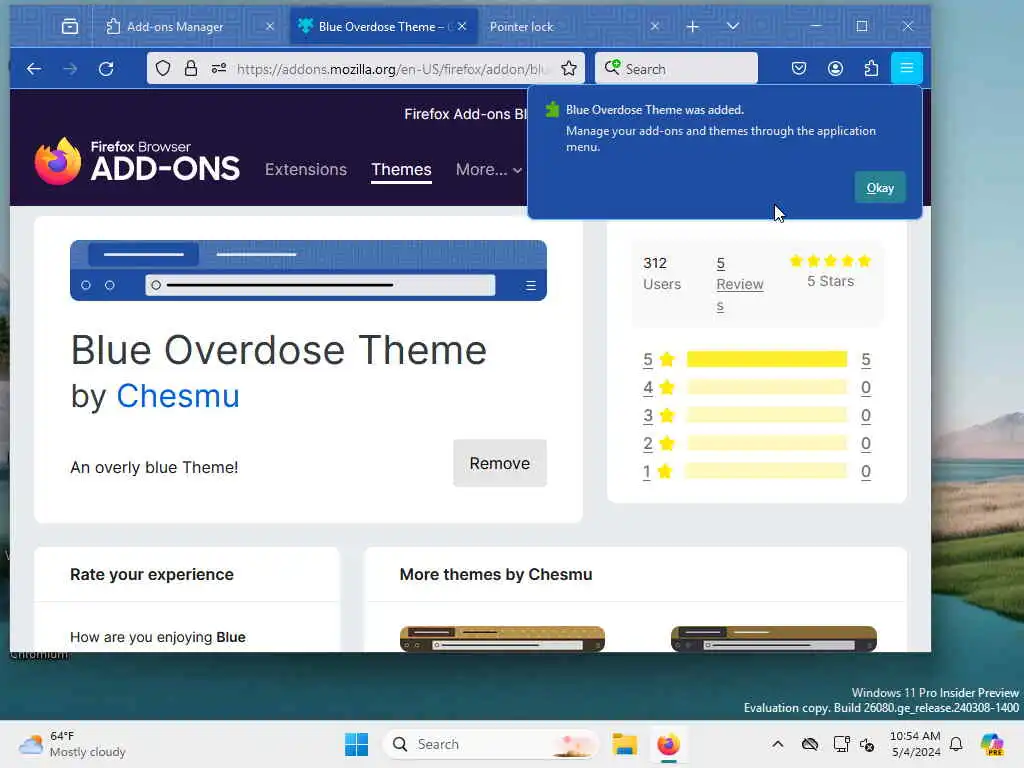This screenshot has width=1024, height=768.
Task: Click Okay in the notification
Action: coord(880,187)
